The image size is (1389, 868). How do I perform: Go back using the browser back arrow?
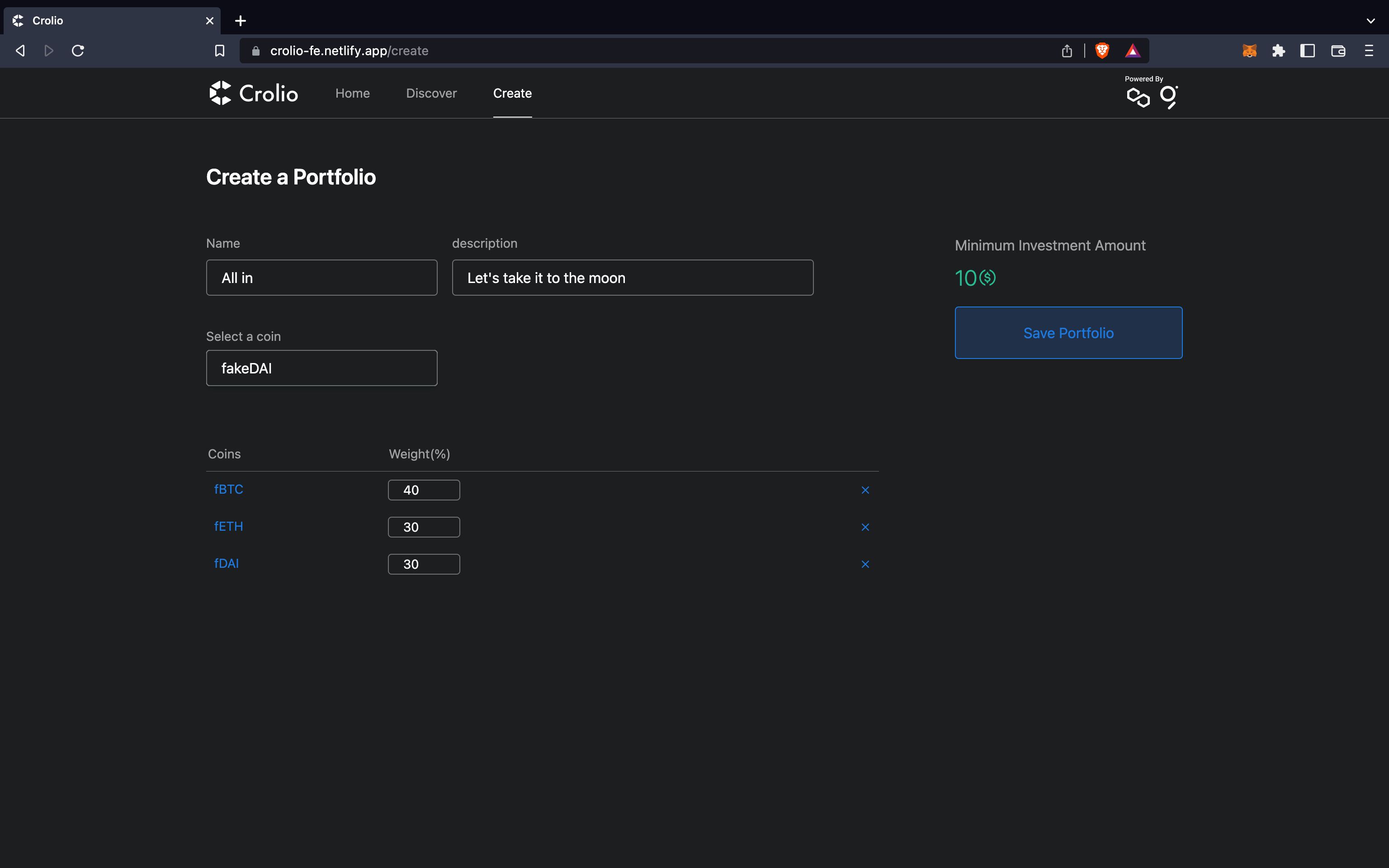[x=20, y=51]
